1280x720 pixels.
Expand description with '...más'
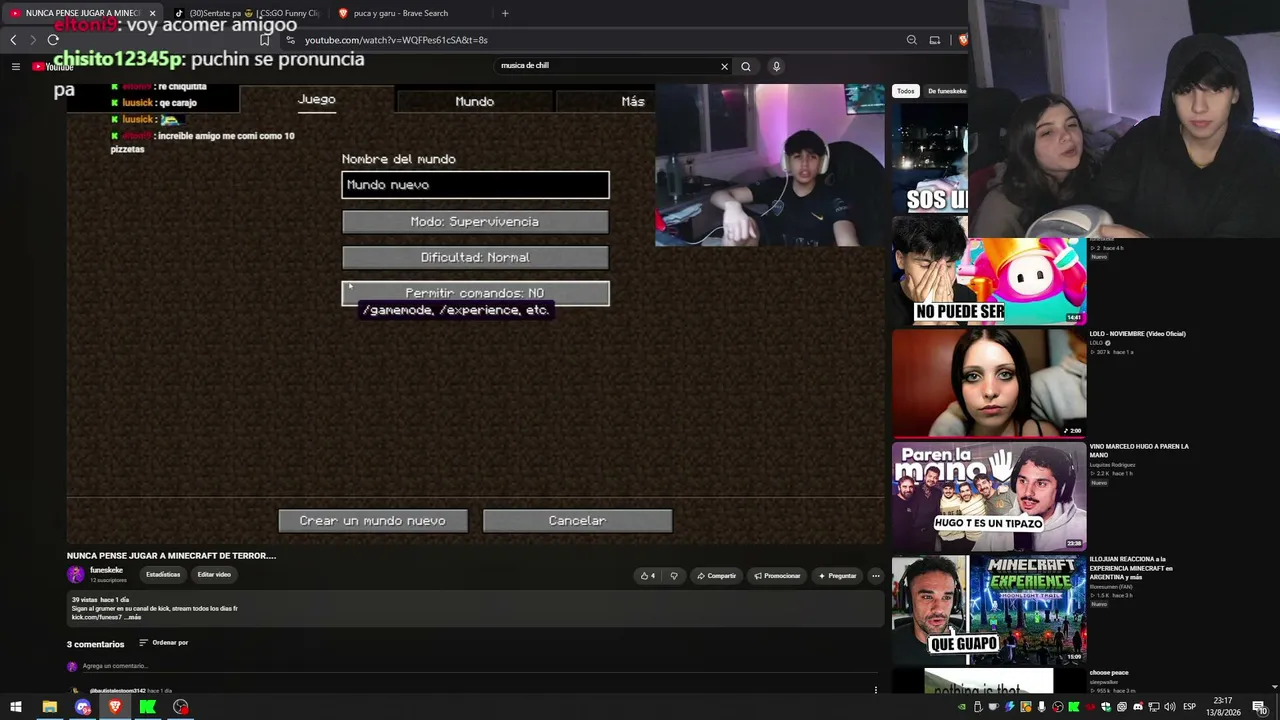click(134, 617)
